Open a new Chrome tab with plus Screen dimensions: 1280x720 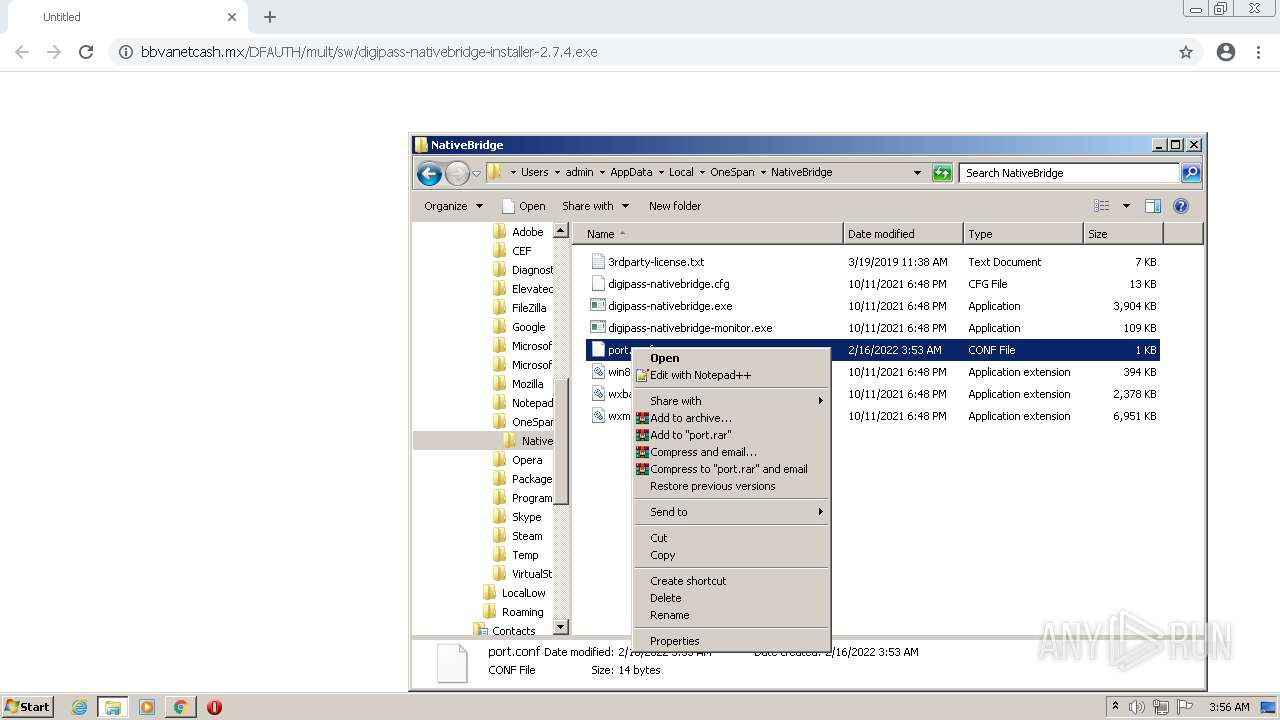[270, 17]
